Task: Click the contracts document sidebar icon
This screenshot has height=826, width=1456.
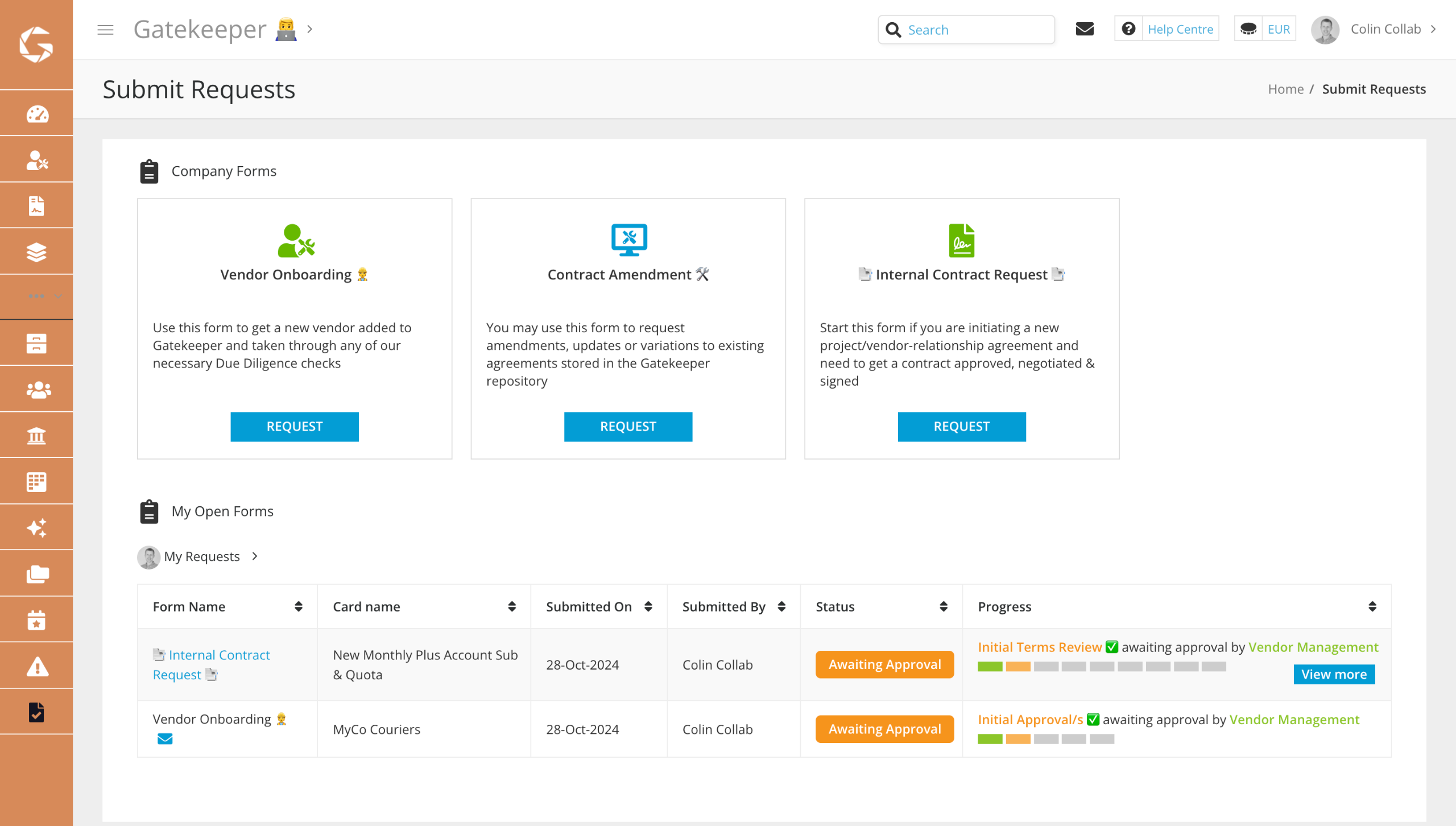Action: point(37,206)
